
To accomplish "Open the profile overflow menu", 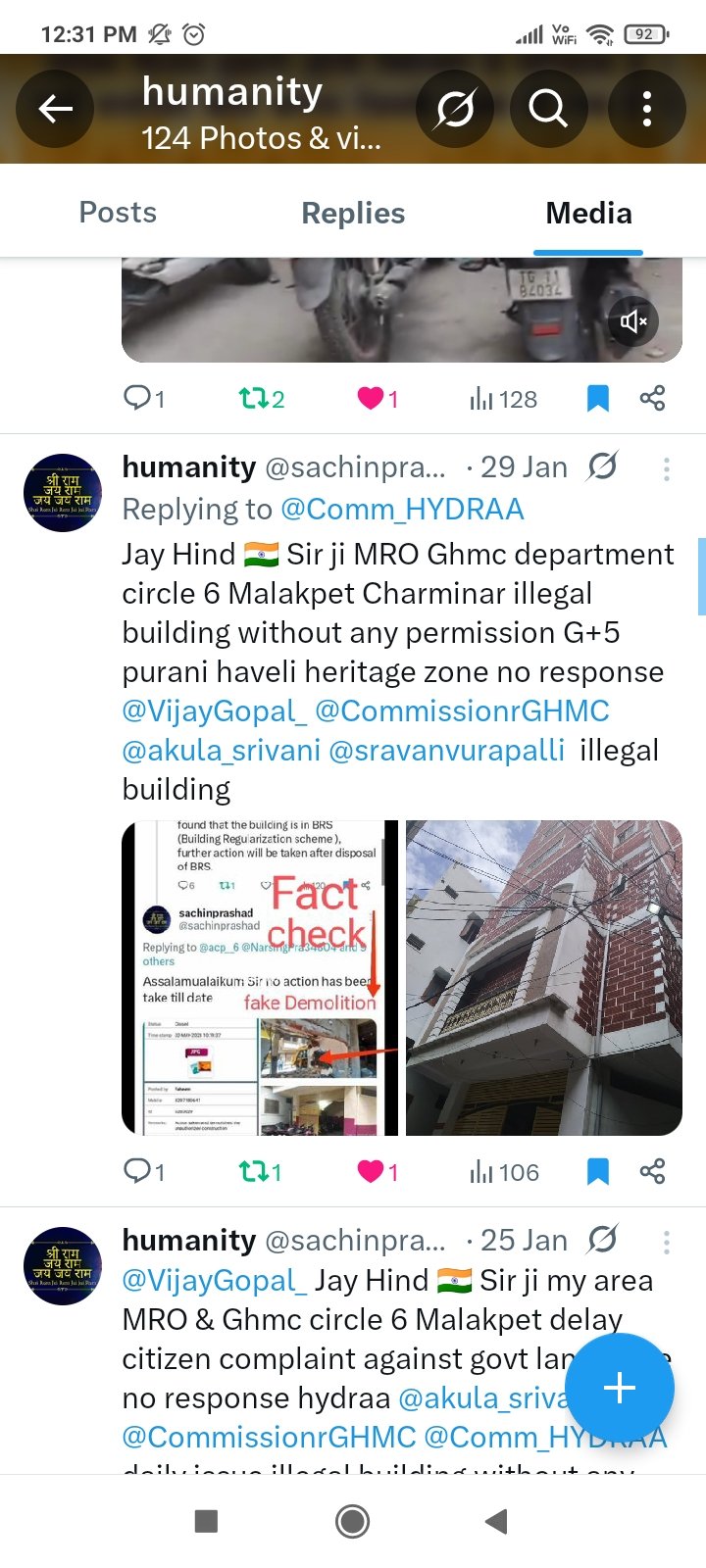I will pyautogui.click(x=646, y=109).
